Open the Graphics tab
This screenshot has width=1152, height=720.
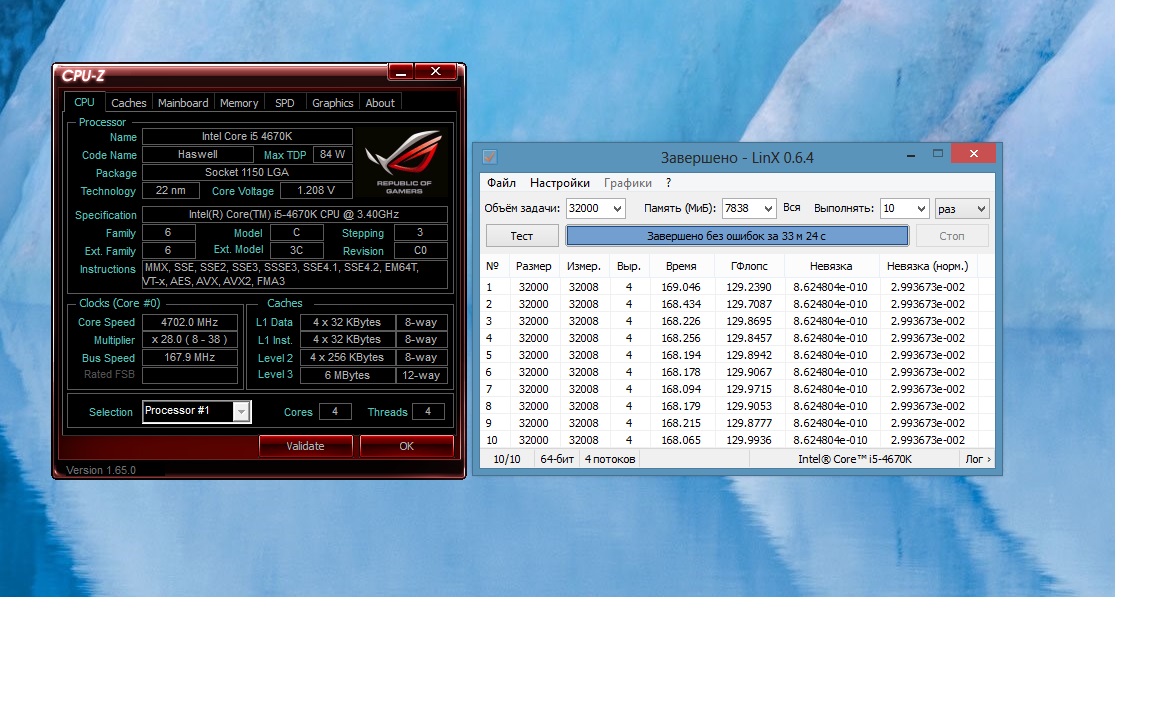(332, 103)
